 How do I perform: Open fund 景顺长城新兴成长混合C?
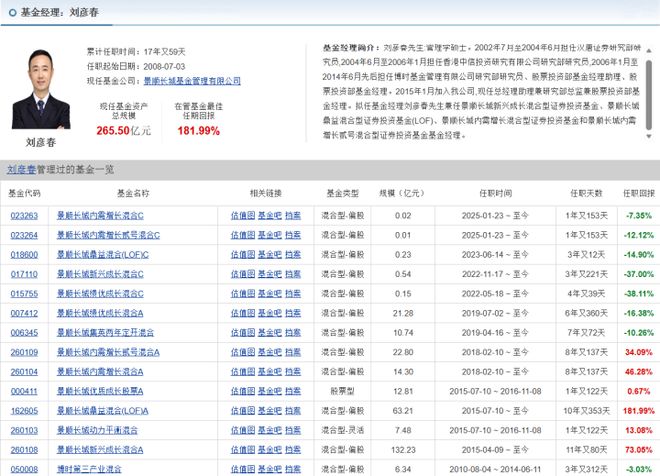[x=100, y=274]
